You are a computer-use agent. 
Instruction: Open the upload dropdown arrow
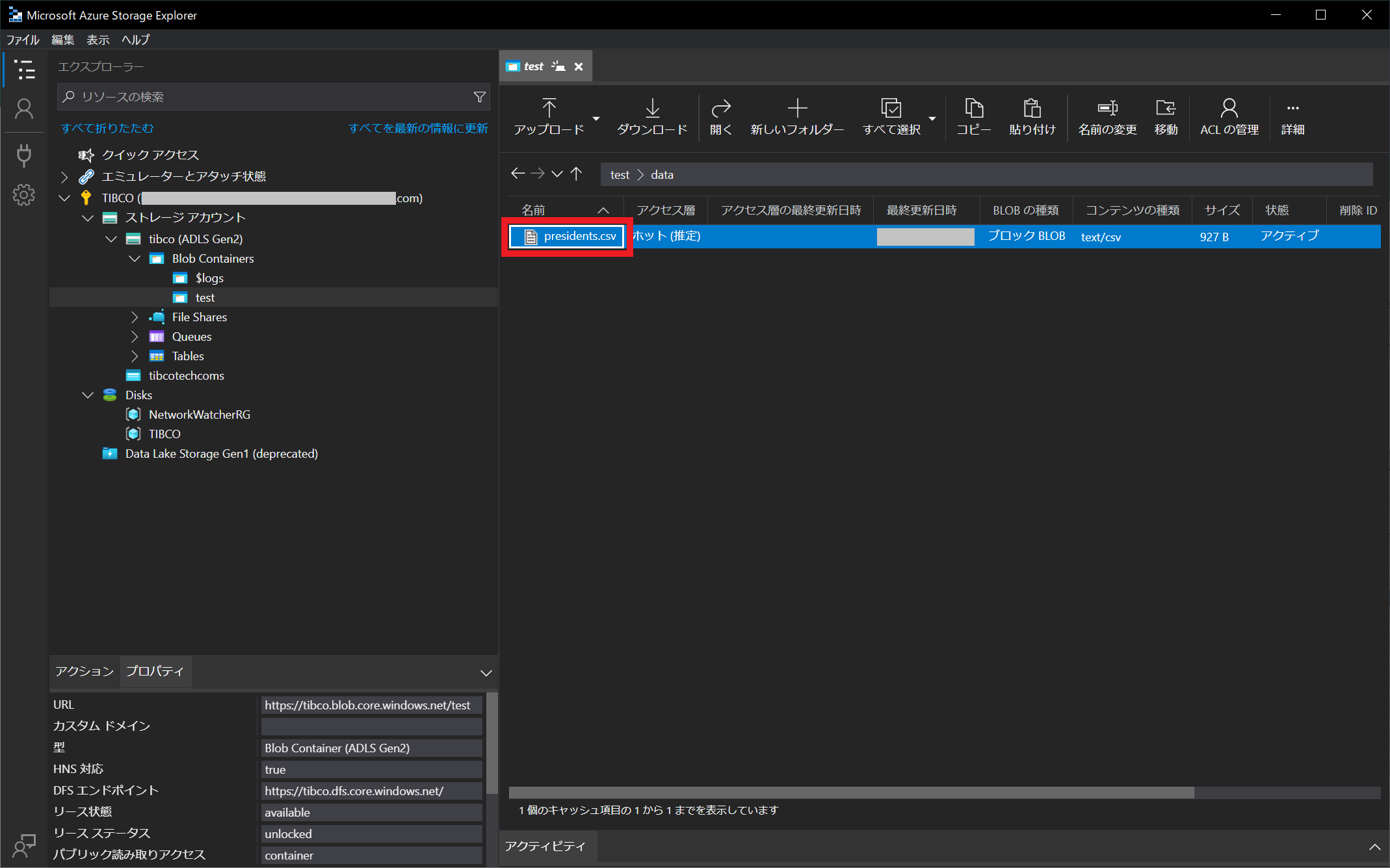(596, 118)
